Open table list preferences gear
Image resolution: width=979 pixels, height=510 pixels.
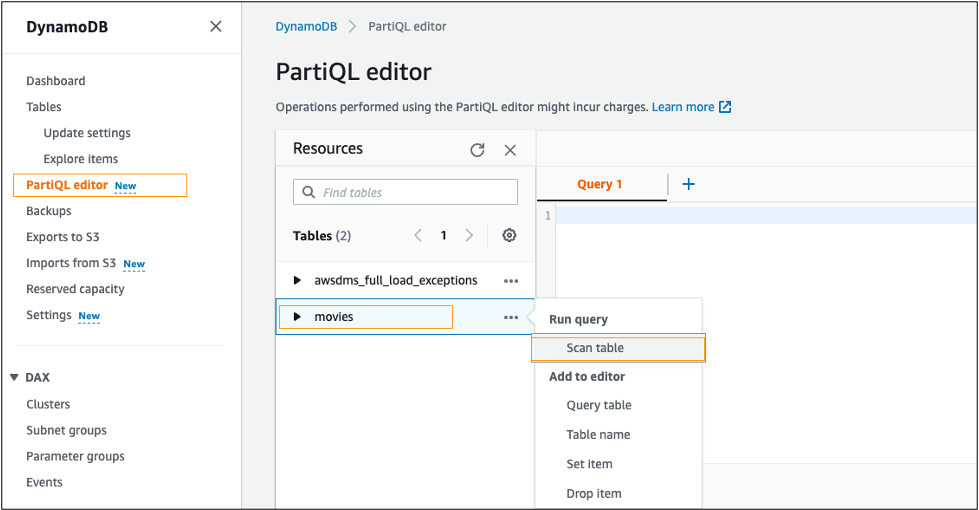509,235
